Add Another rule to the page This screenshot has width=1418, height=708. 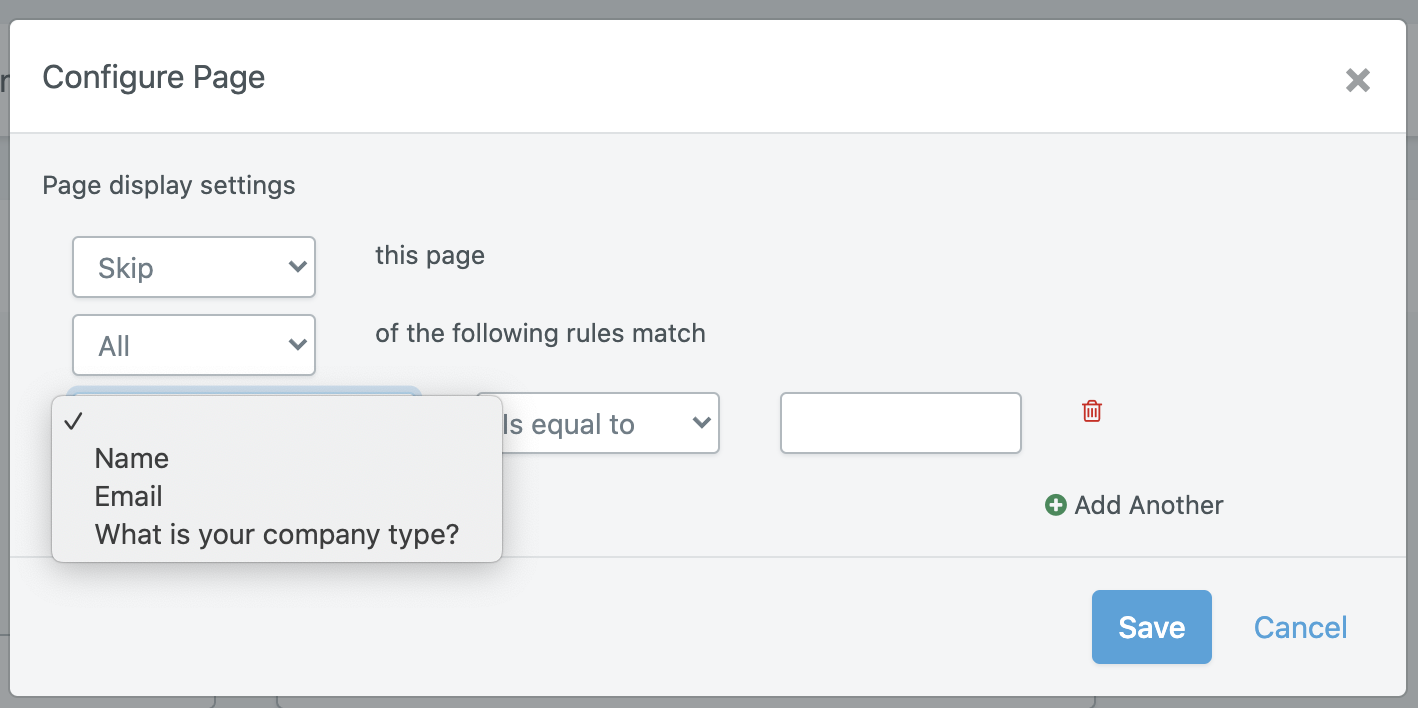click(x=1148, y=505)
